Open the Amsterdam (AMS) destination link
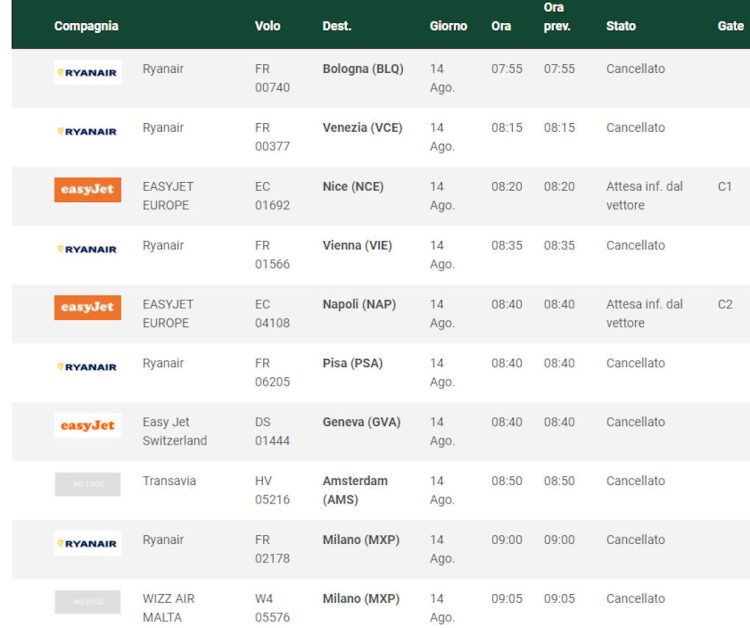 click(x=355, y=490)
